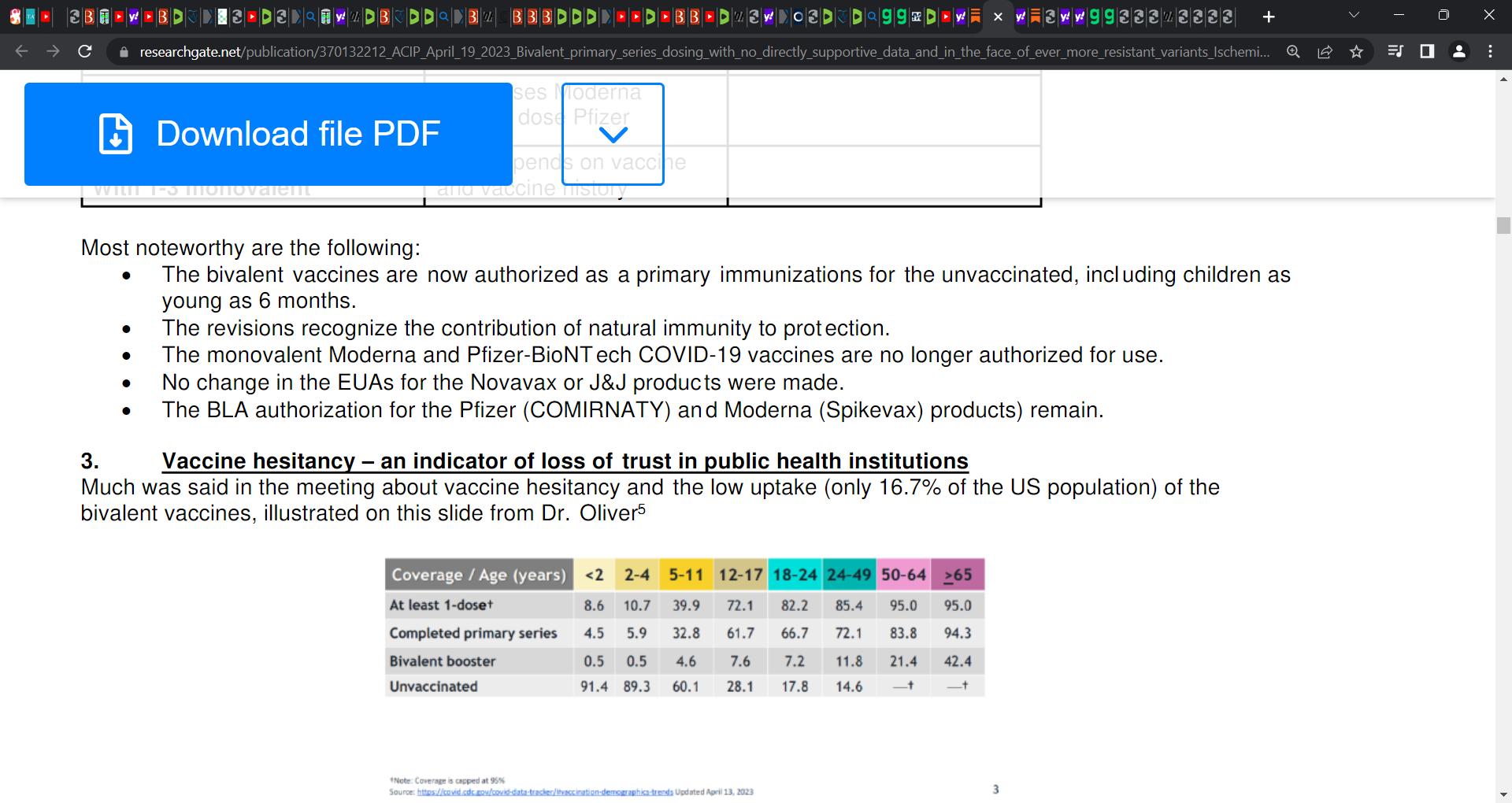Viewport: 1512px width, 803px height.
Task: Click the 'Note: Coverage is capped at 95%' footnote
Action: [x=447, y=781]
